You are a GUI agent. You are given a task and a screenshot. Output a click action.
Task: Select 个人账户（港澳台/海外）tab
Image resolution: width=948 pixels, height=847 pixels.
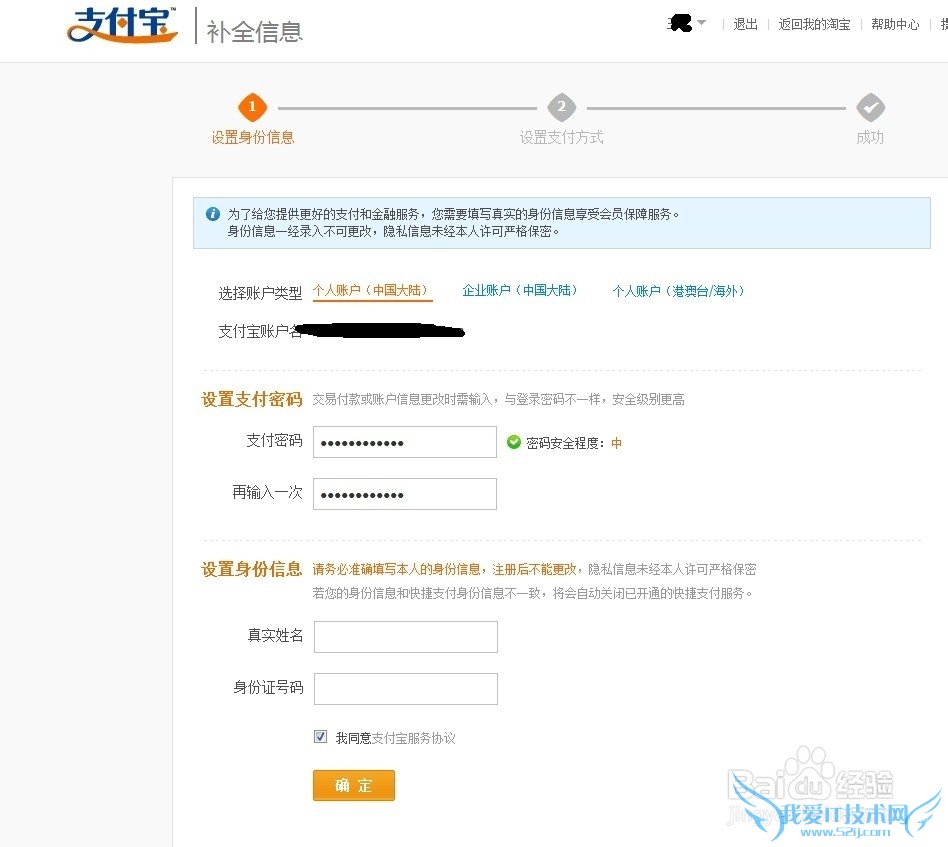(x=678, y=291)
